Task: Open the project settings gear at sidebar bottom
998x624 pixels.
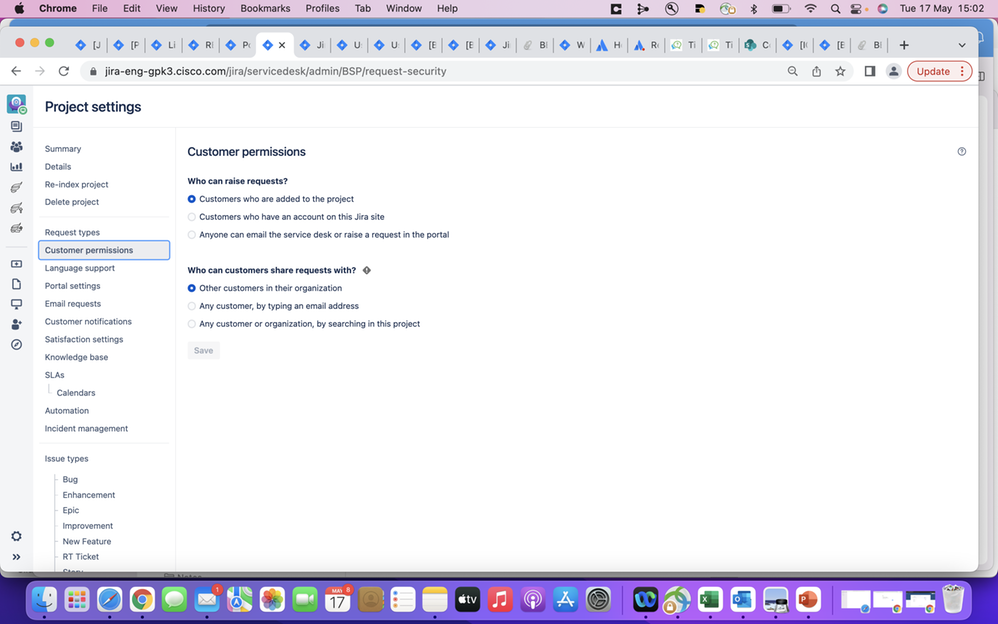Action: (x=16, y=536)
